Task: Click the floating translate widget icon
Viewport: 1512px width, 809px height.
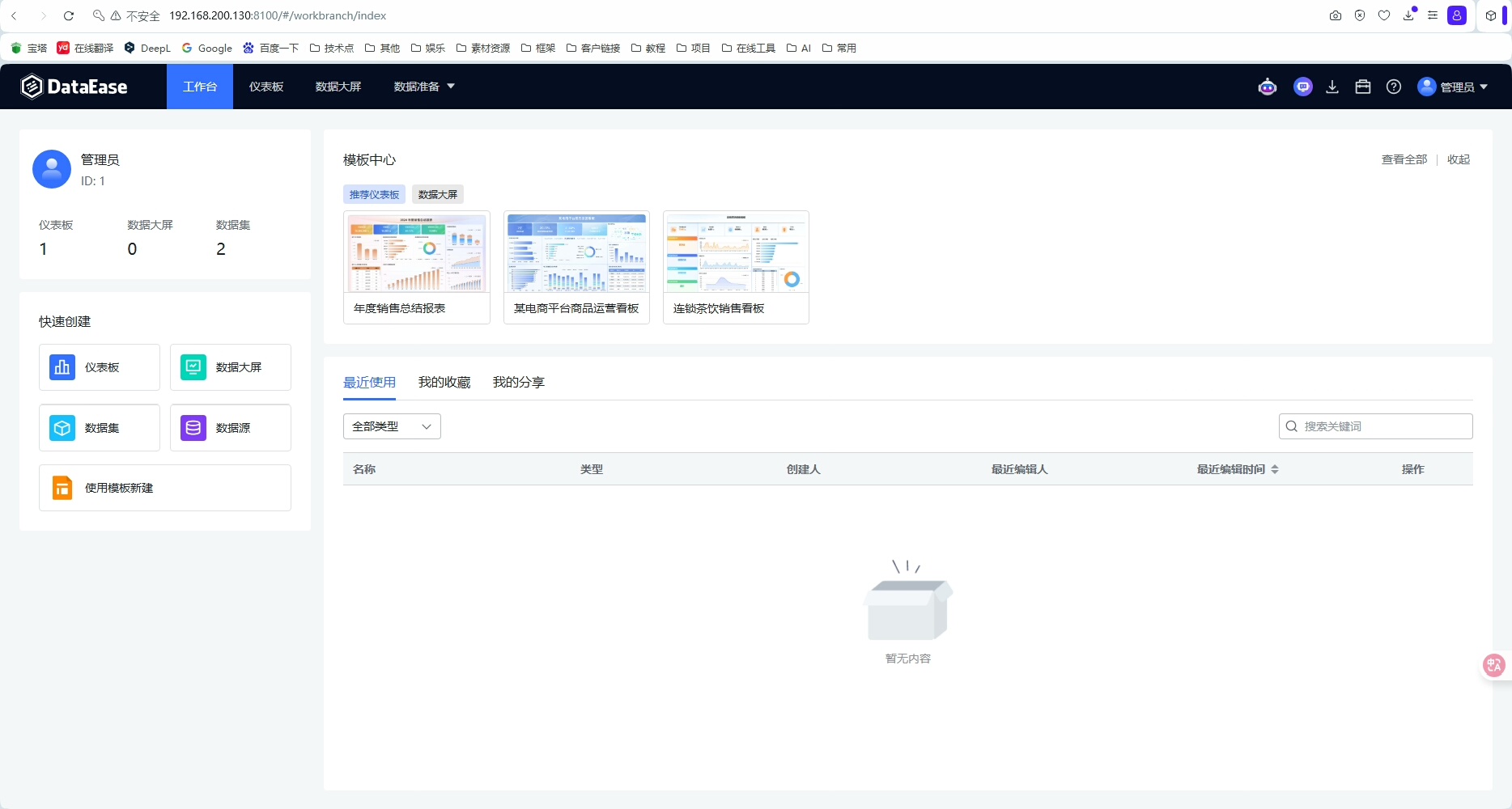Action: point(1494,665)
